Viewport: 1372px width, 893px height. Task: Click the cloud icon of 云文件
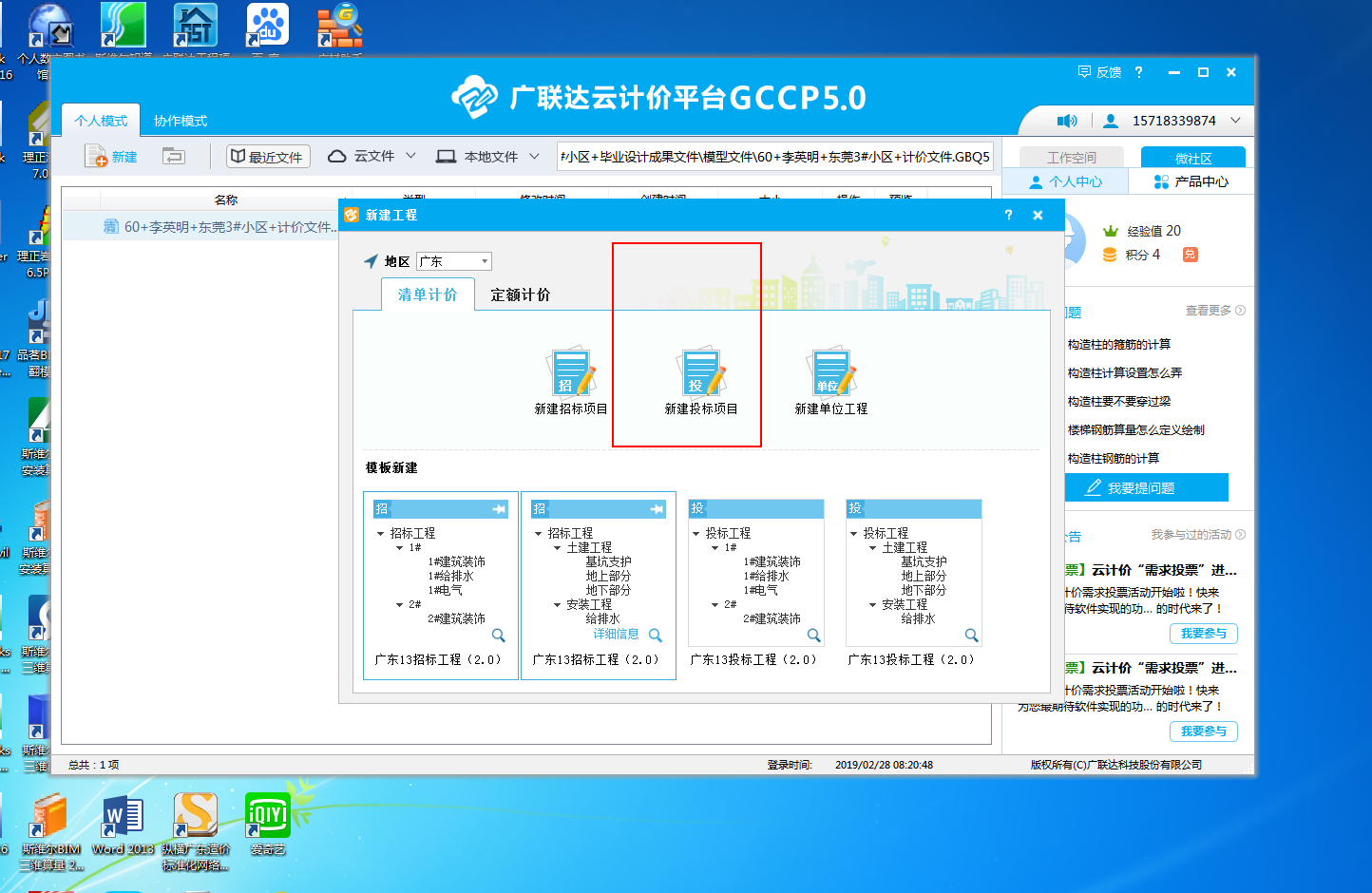[336, 156]
